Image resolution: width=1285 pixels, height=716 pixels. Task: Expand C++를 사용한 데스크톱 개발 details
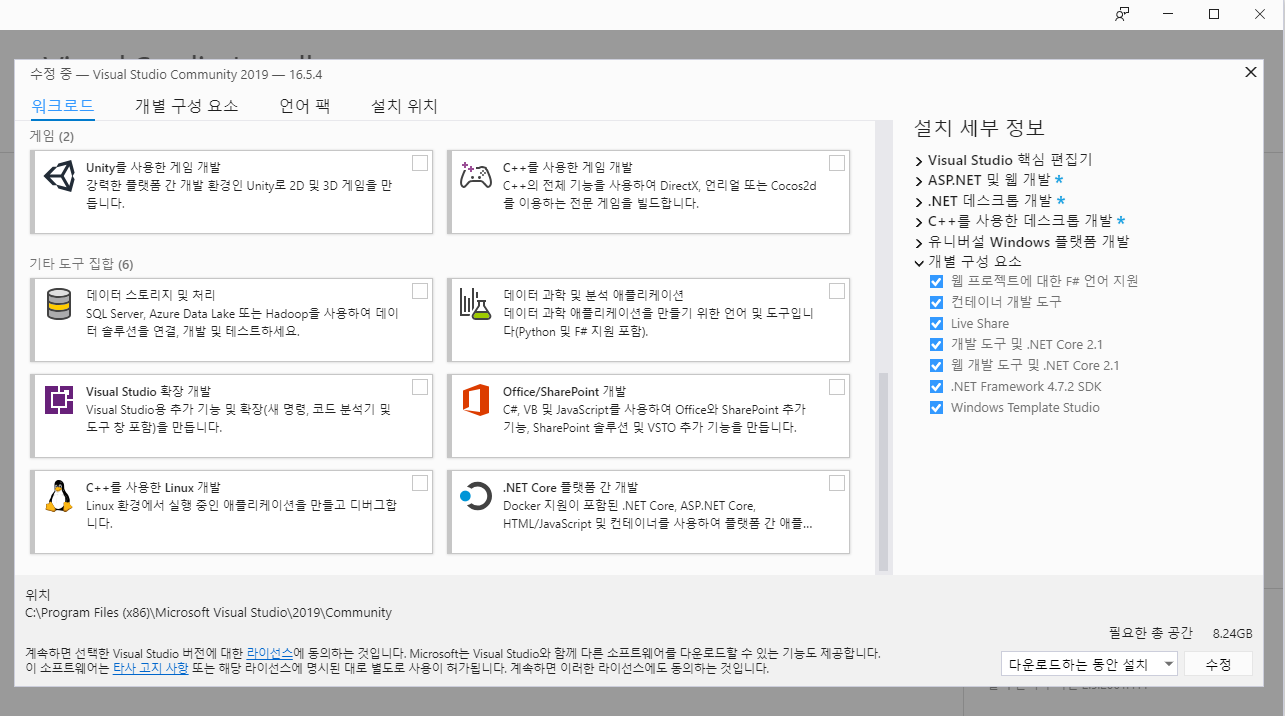click(919, 221)
